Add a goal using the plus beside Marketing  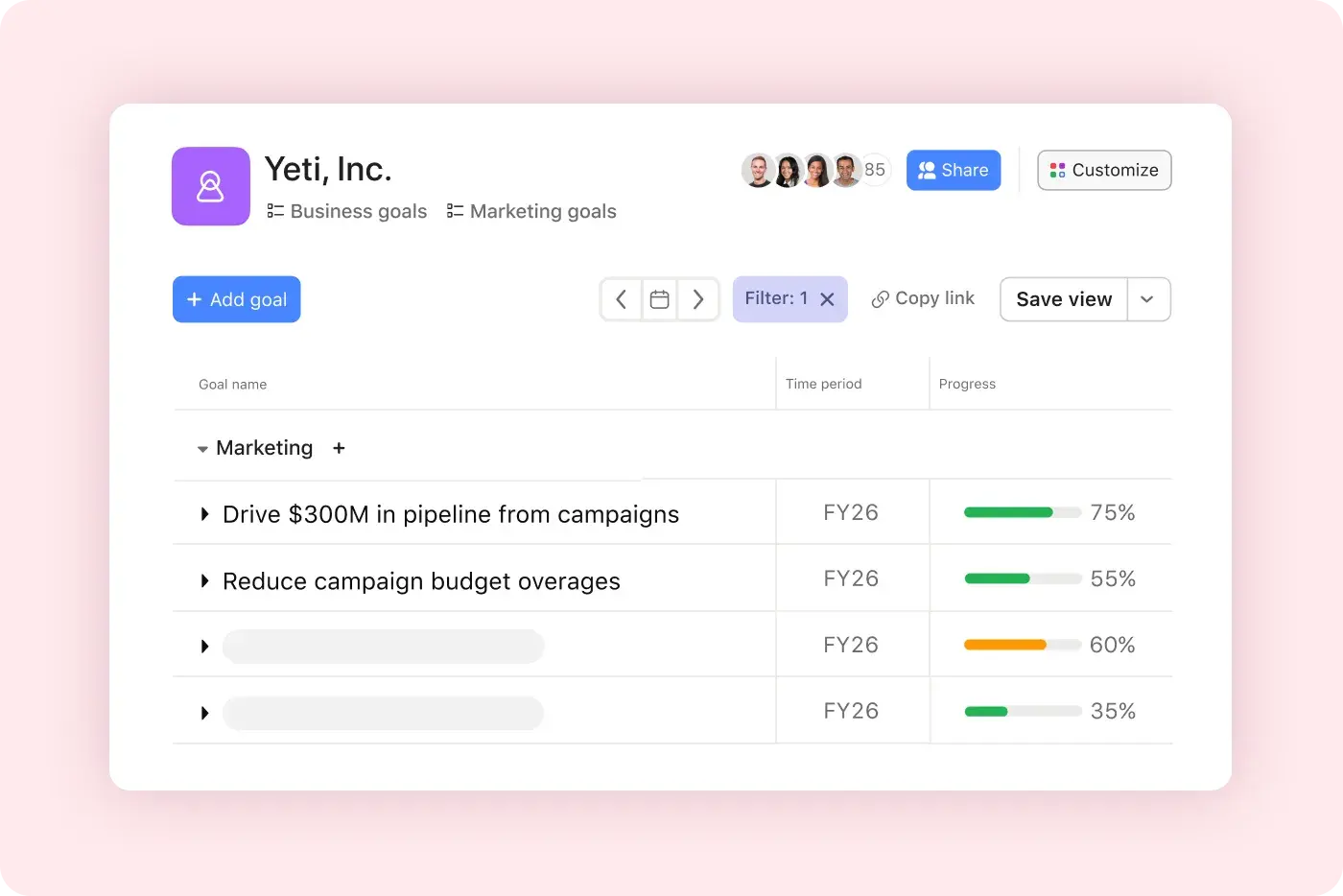point(339,448)
